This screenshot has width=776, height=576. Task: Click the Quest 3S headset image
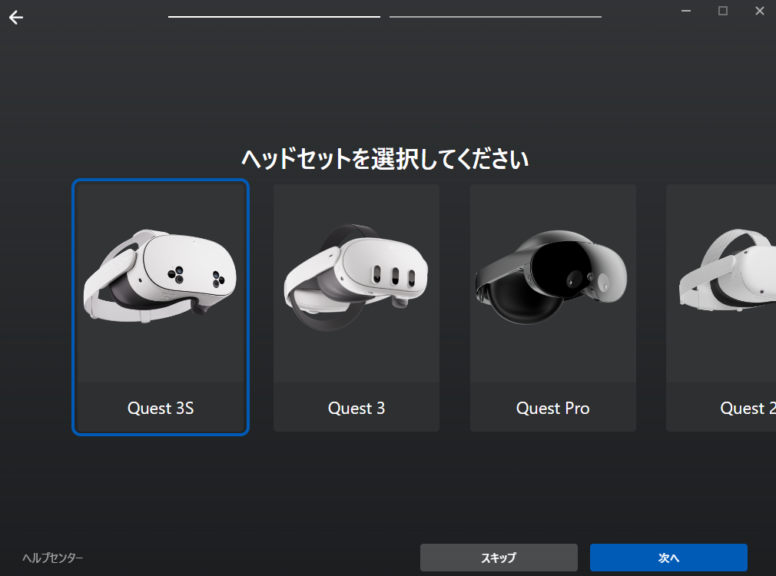click(x=160, y=276)
